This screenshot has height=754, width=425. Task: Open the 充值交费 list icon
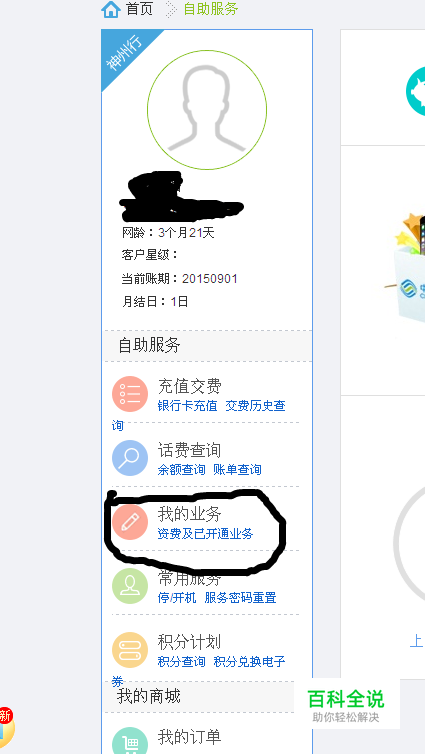pyautogui.click(x=130, y=394)
